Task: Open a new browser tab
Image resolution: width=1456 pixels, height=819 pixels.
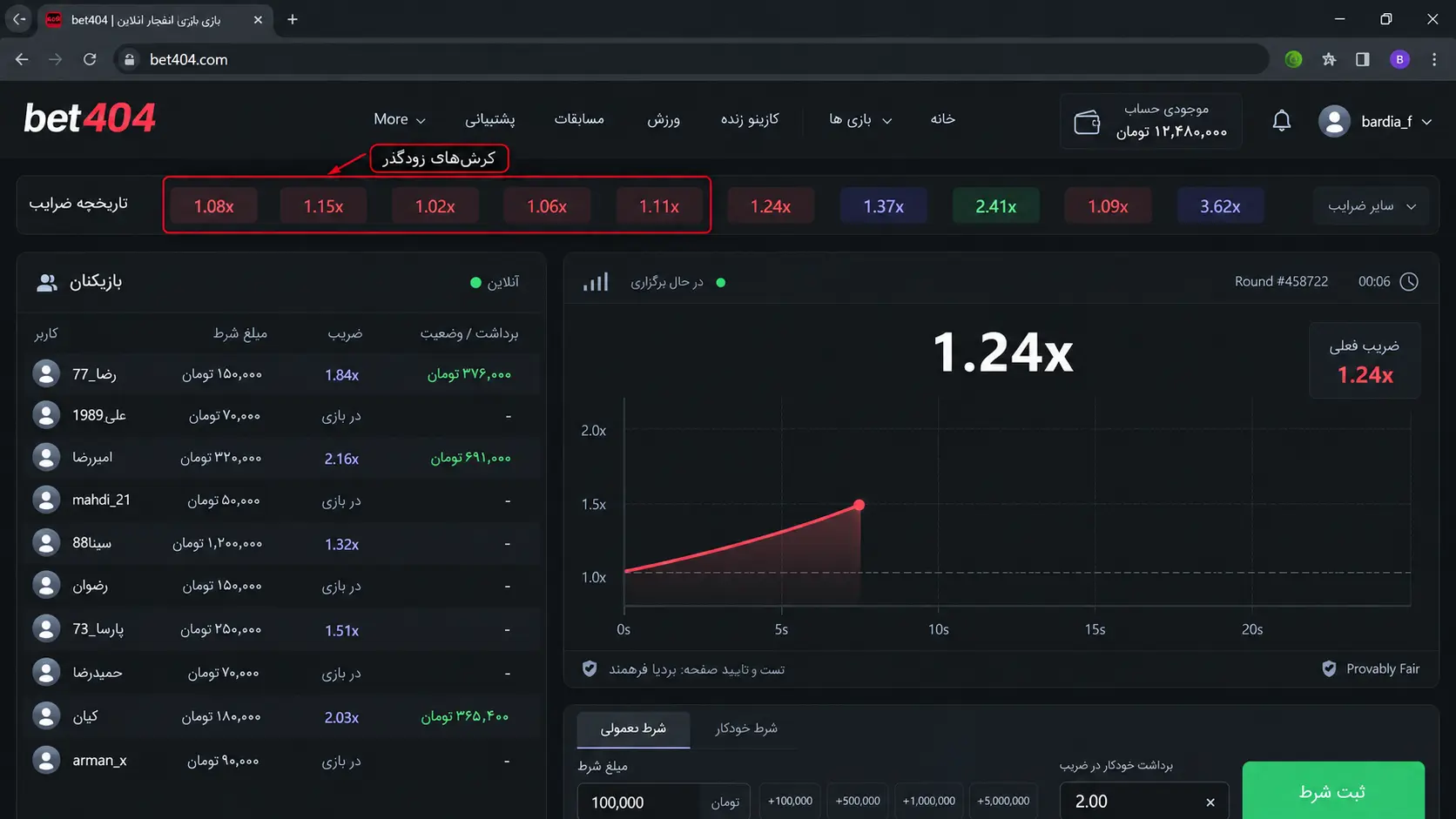Action: click(293, 19)
